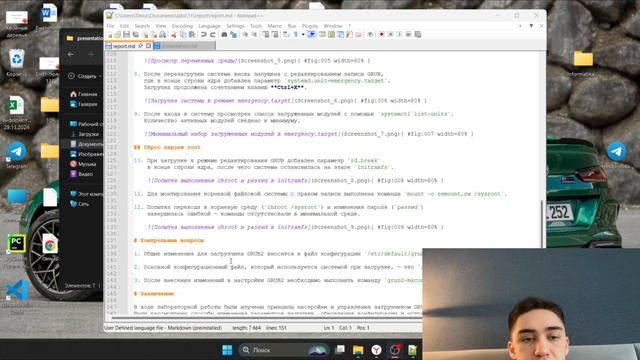
Task: Click the Ln 1 Col 1 status bar entry
Action: tap(338, 328)
